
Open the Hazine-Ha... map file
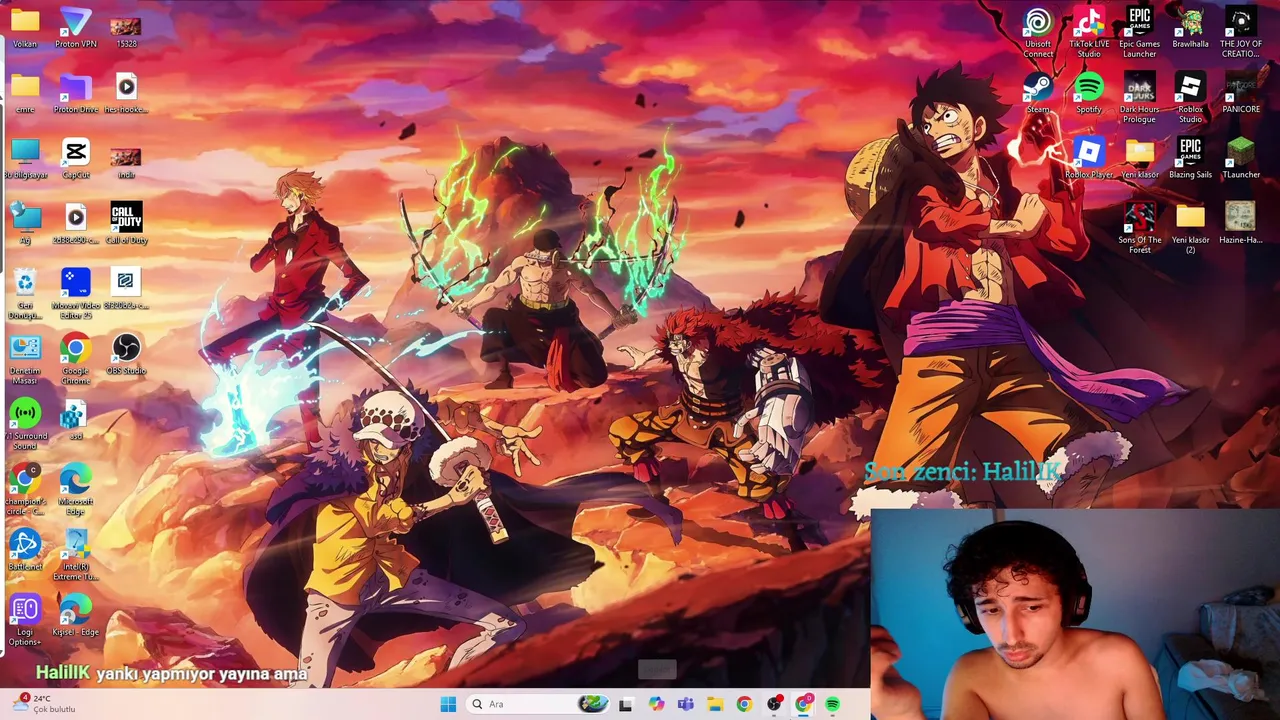pos(1241,223)
